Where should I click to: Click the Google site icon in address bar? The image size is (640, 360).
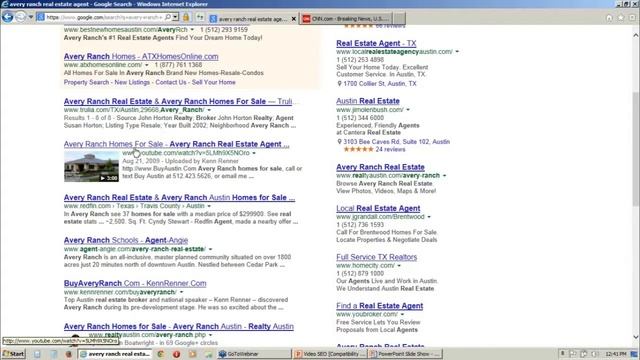(40, 18)
